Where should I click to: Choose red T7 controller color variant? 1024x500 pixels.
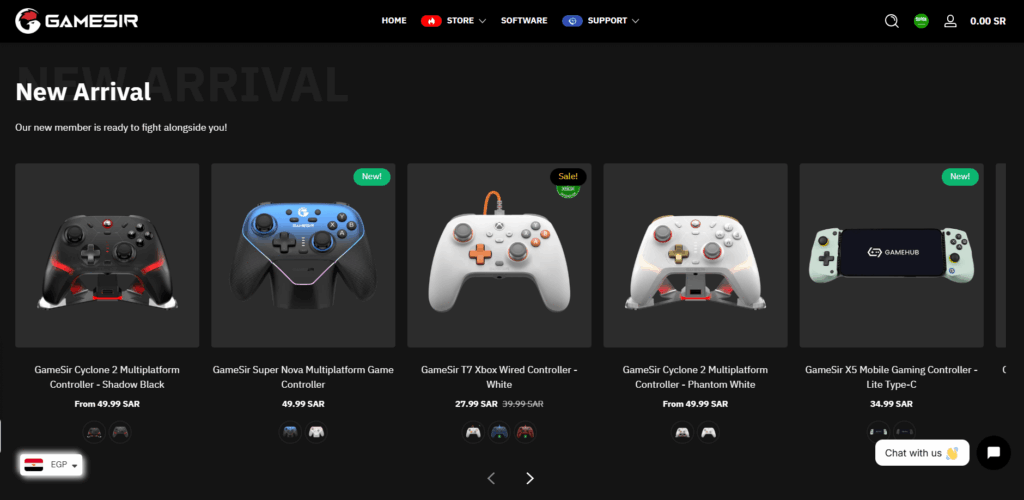(525, 432)
